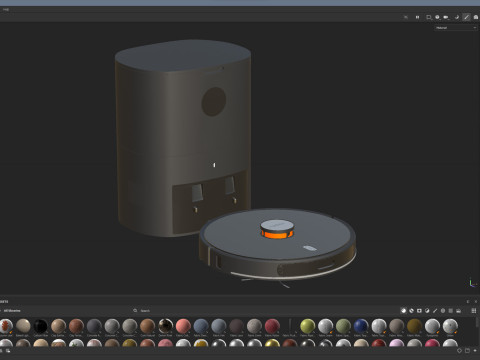Click the checkmark-style icon in top toolbar
This screenshot has height=360, width=480.
[457, 17]
